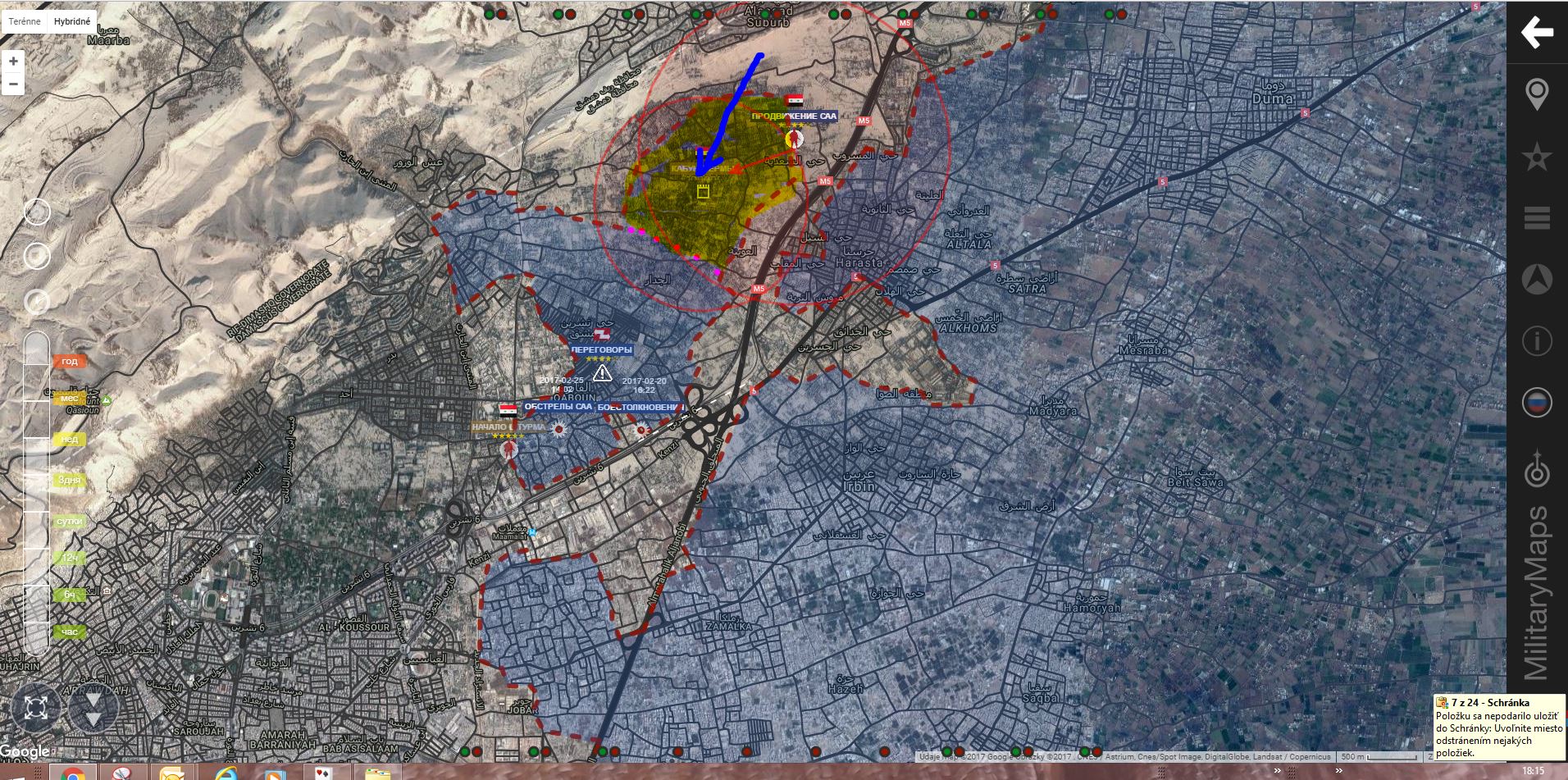Click the compass navigation arrow icon

coord(1537,280)
